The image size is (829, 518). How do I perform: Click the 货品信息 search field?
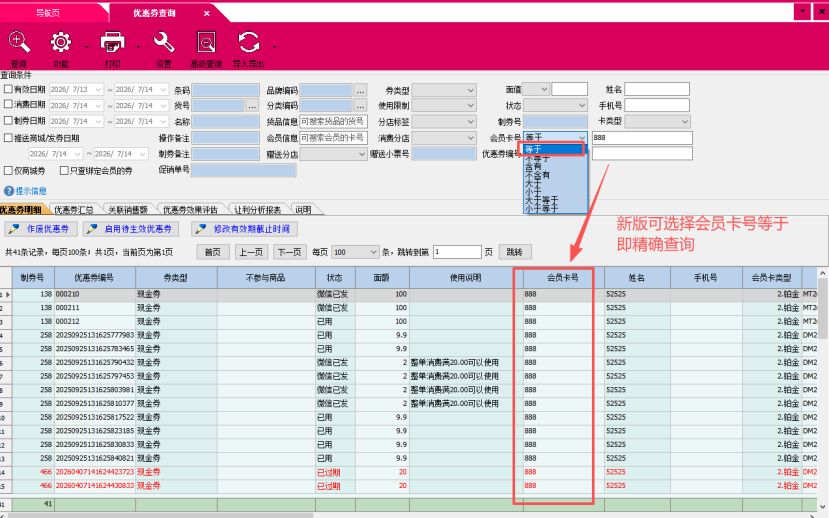click(333, 122)
